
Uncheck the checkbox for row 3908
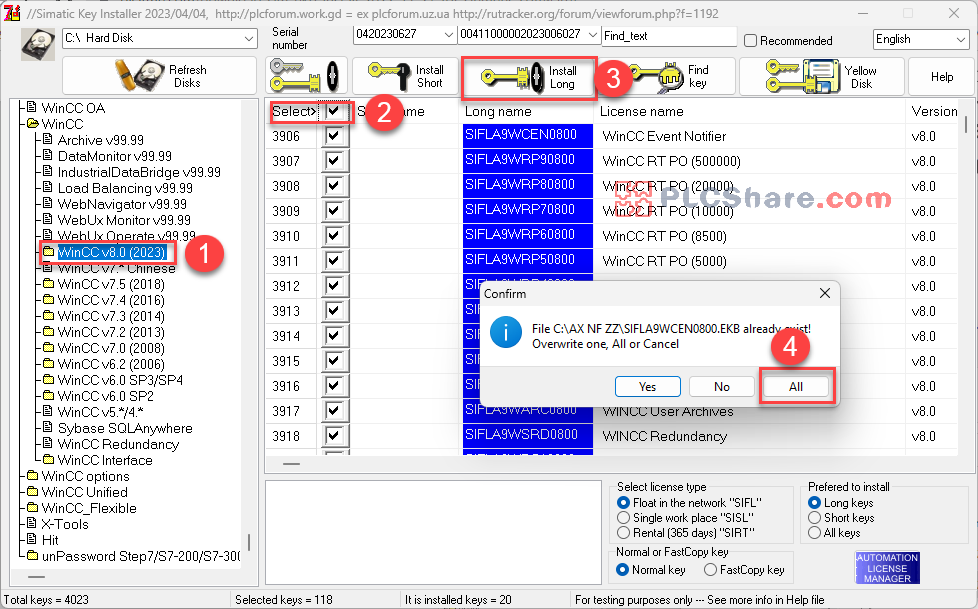334,185
